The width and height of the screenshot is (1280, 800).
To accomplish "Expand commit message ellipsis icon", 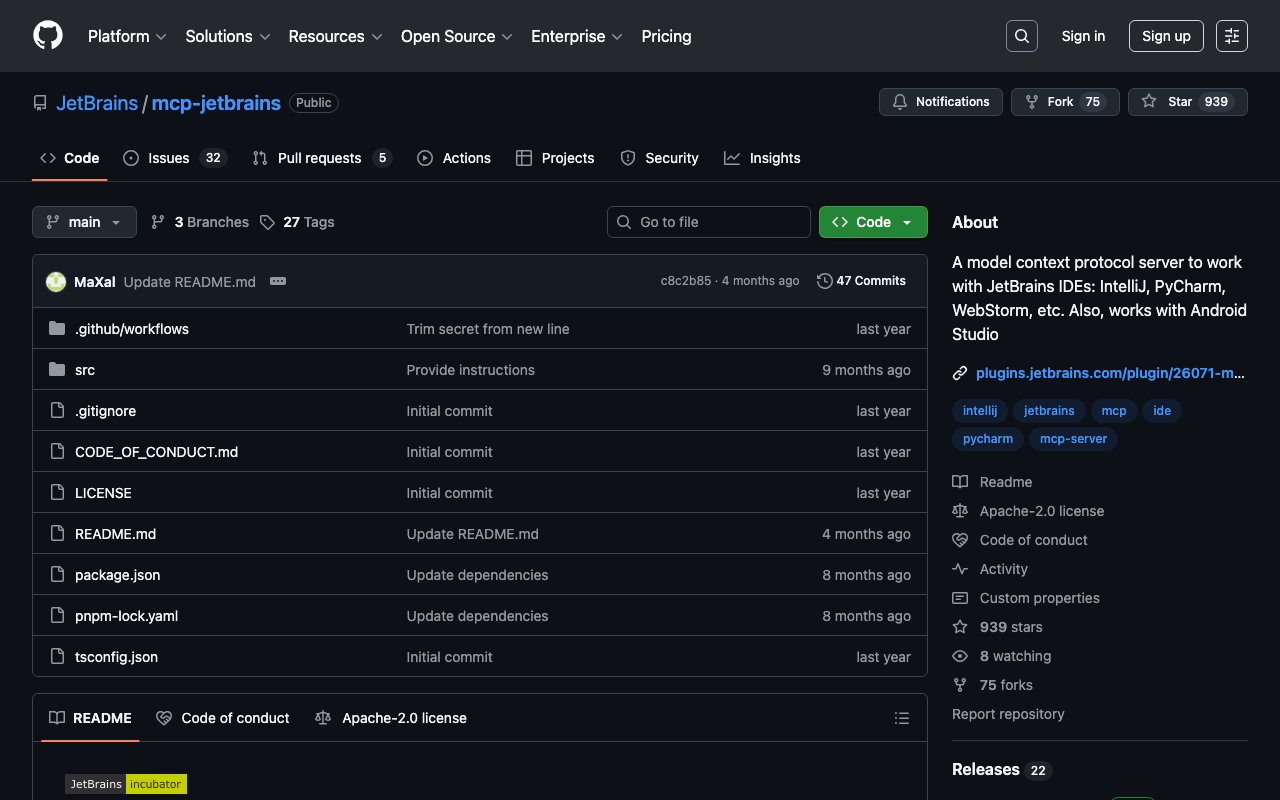I will tap(278, 282).
